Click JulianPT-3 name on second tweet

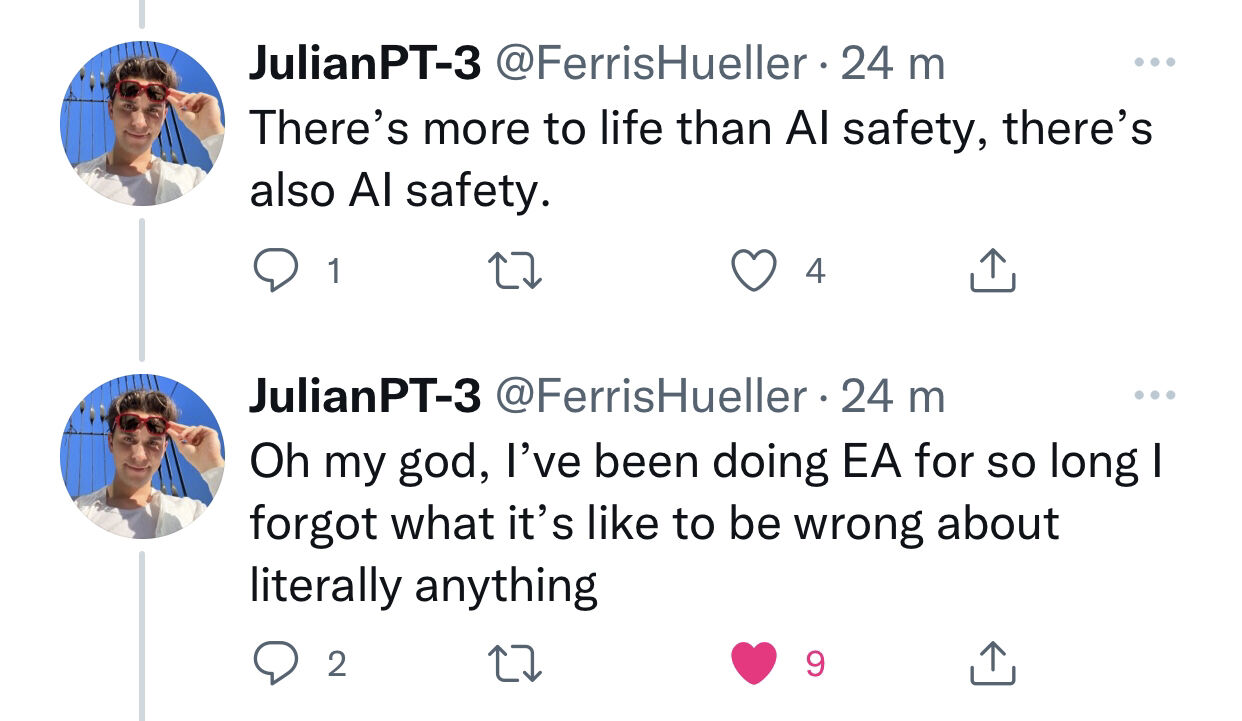(365, 398)
